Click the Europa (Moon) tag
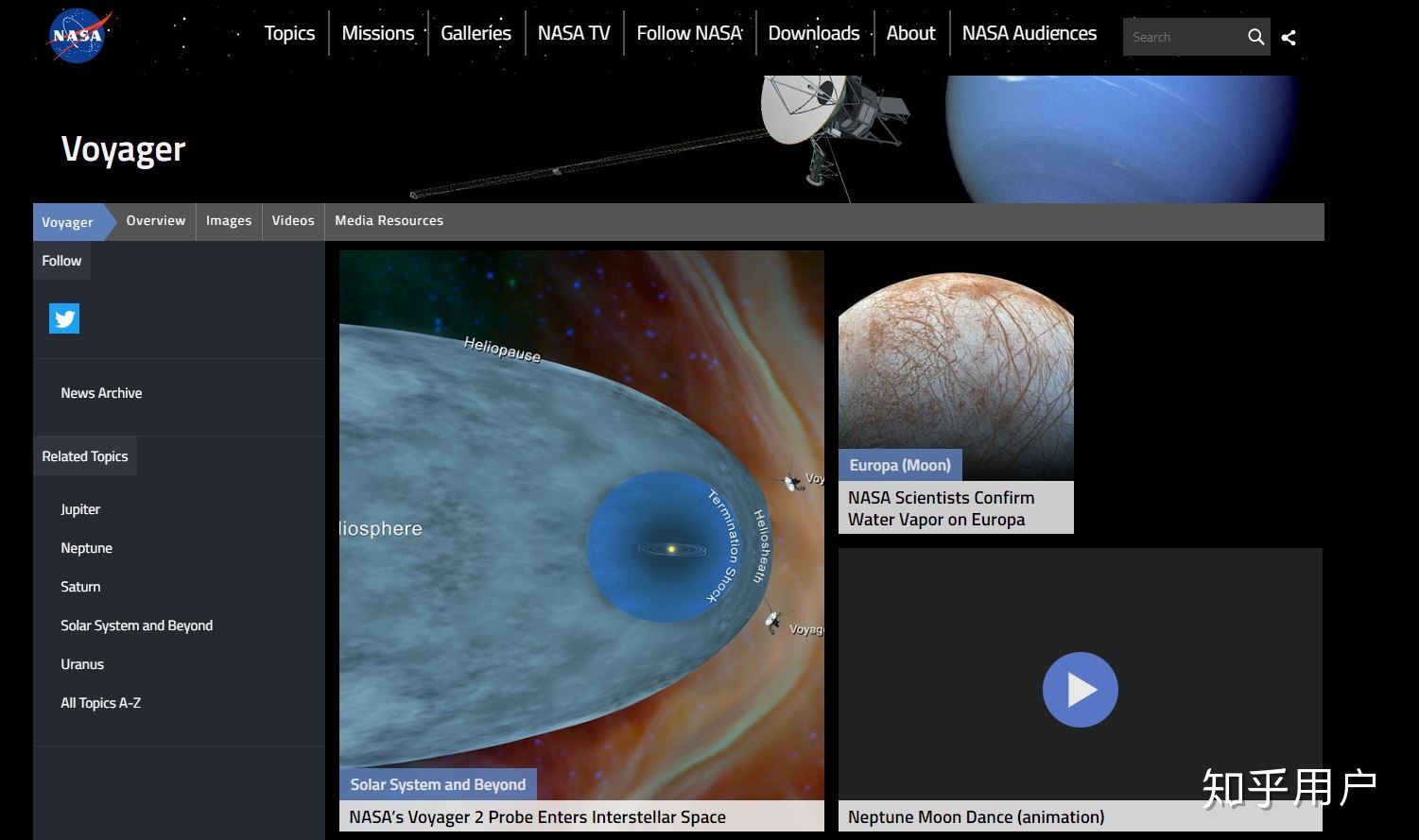Image resolution: width=1419 pixels, height=840 pixels. pos(900,465)
